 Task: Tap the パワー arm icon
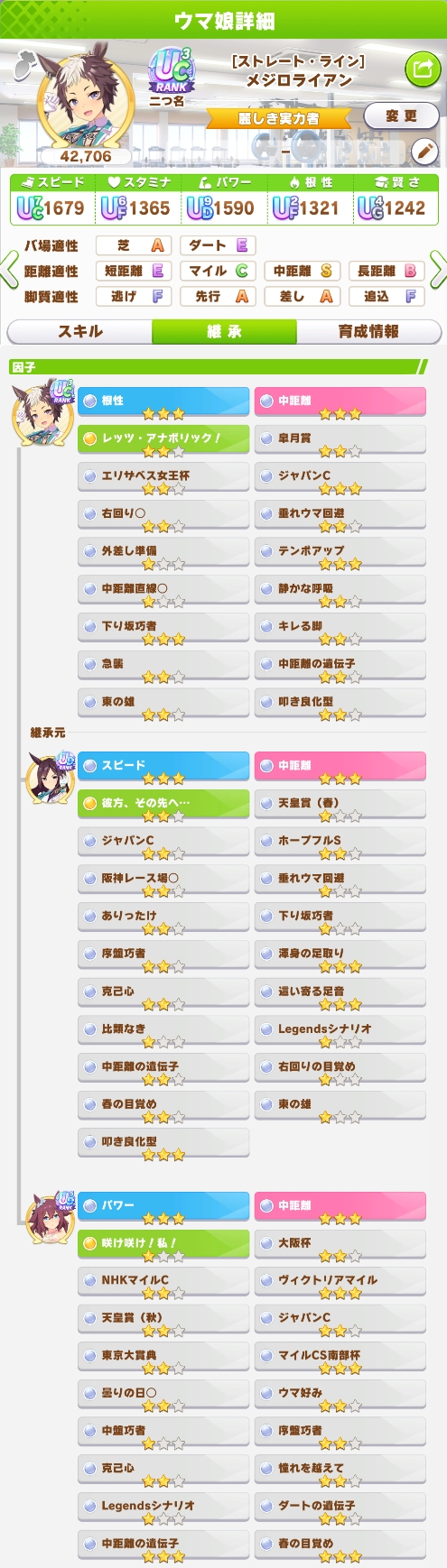click(x=203, y=182)
